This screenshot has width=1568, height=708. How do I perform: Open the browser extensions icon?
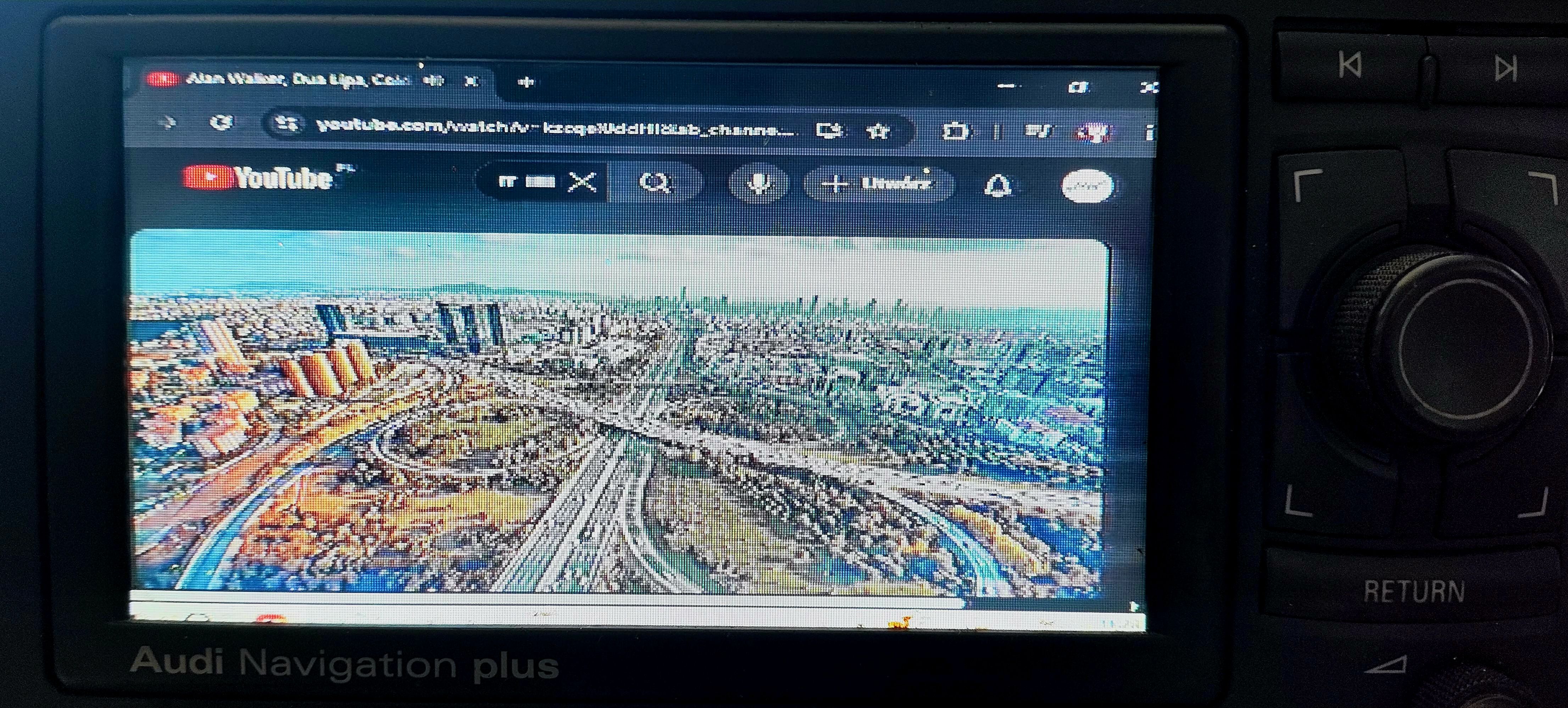(955, 131)
